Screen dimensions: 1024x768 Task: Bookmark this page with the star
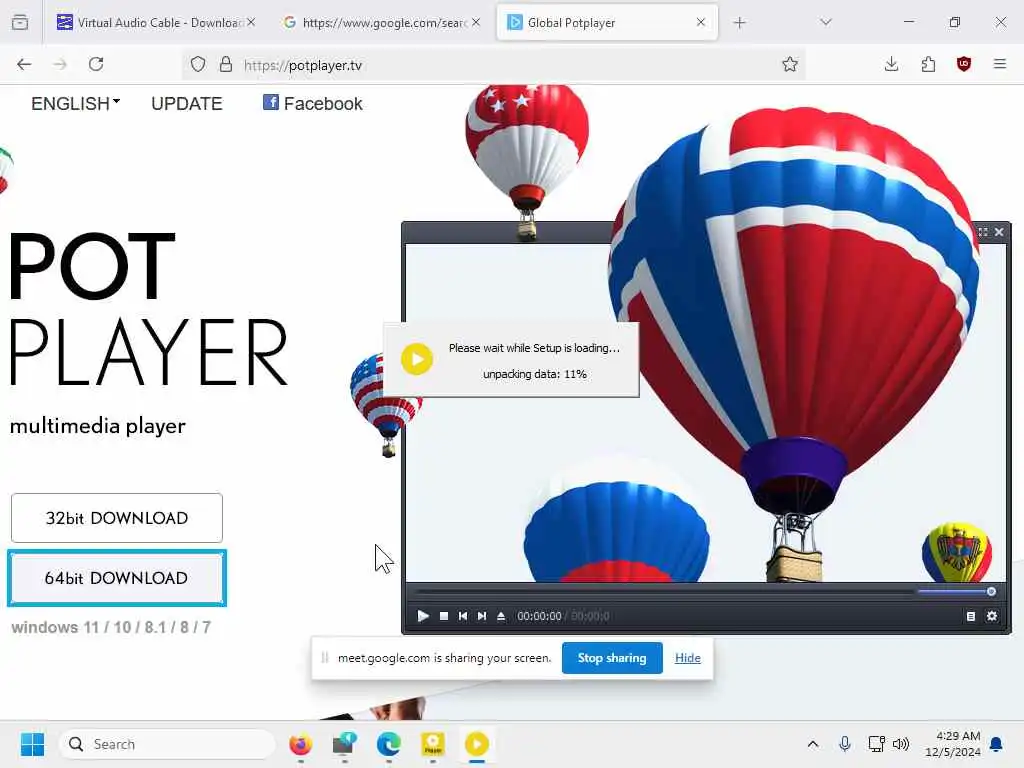[790, 64]
